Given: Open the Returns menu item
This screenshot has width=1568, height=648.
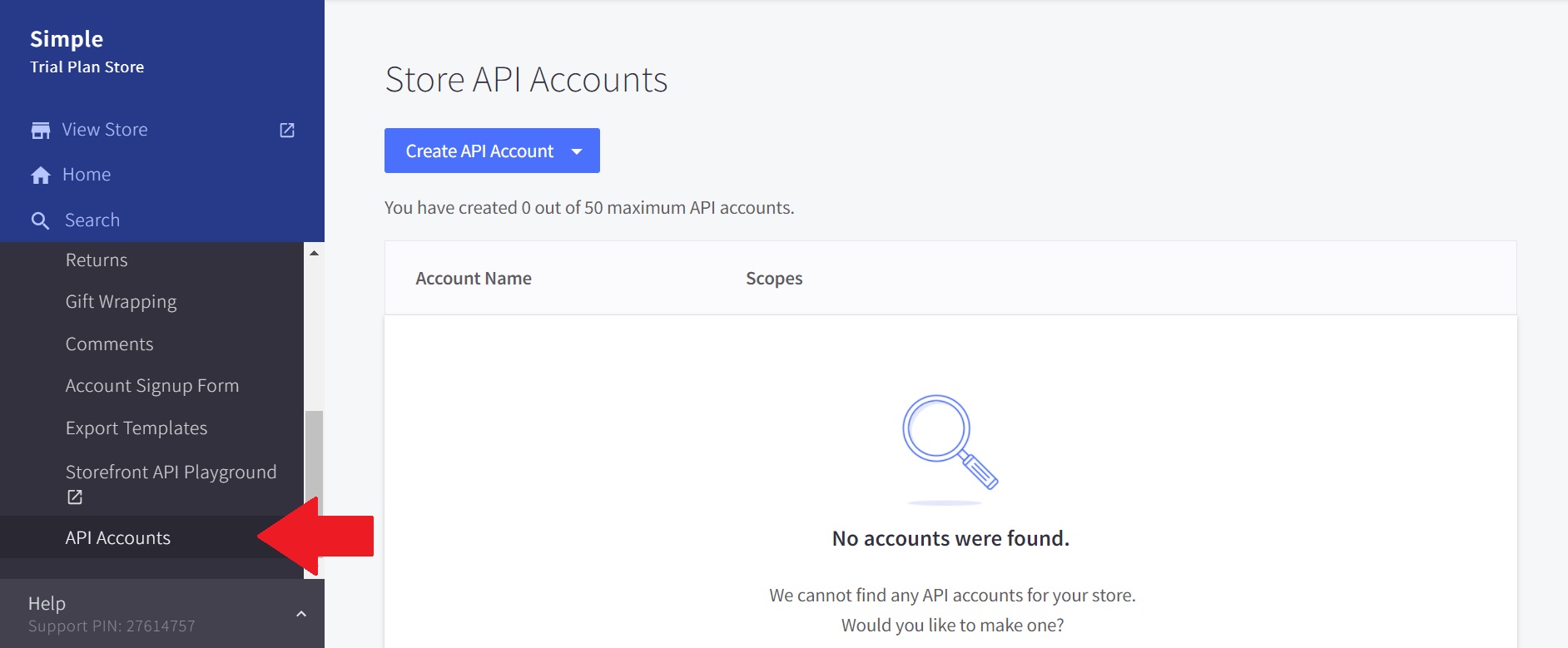Looking at the screenshot, I should [x=97, y=260].
